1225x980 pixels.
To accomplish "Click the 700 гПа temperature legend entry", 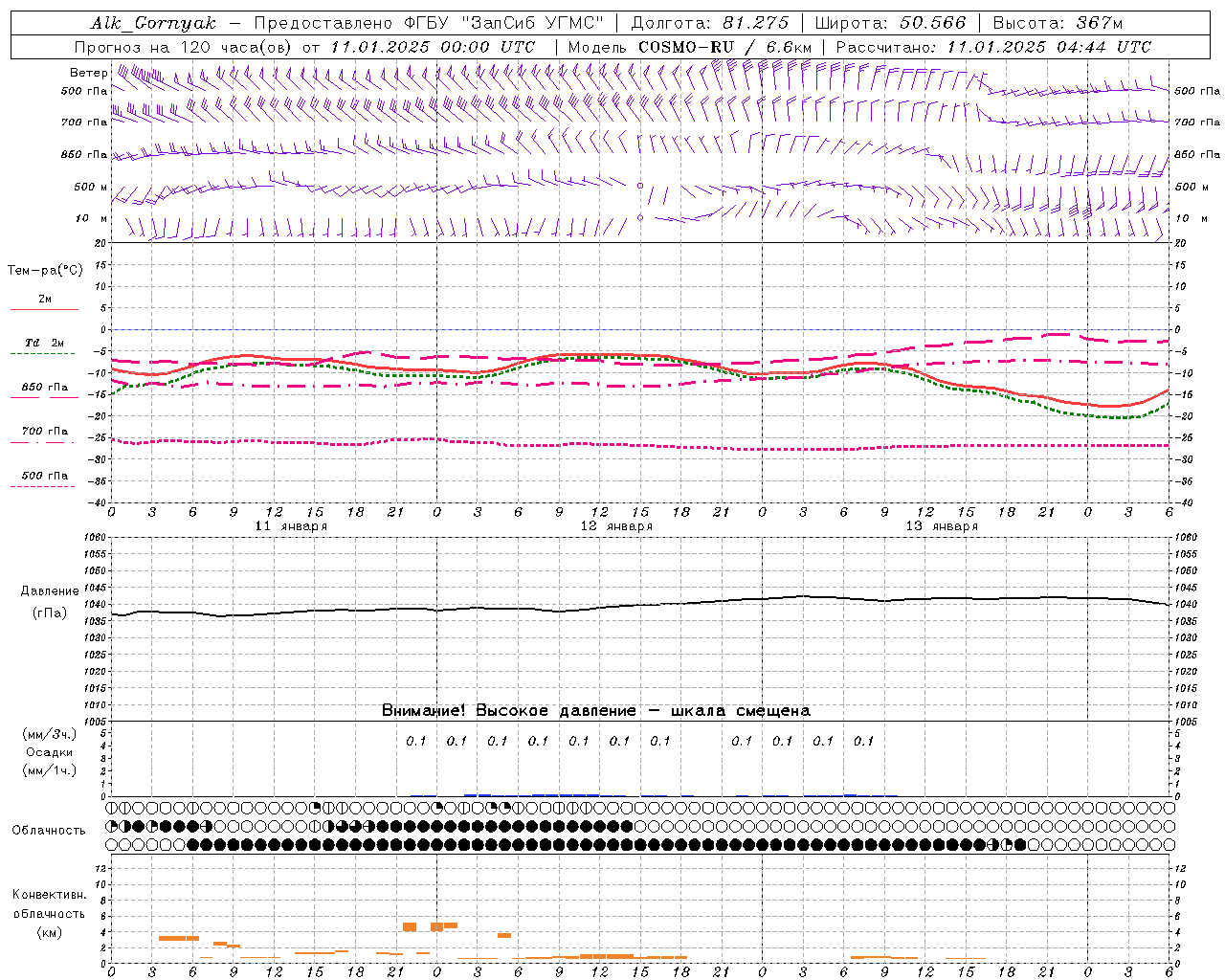I will click(x=44, y=432).
